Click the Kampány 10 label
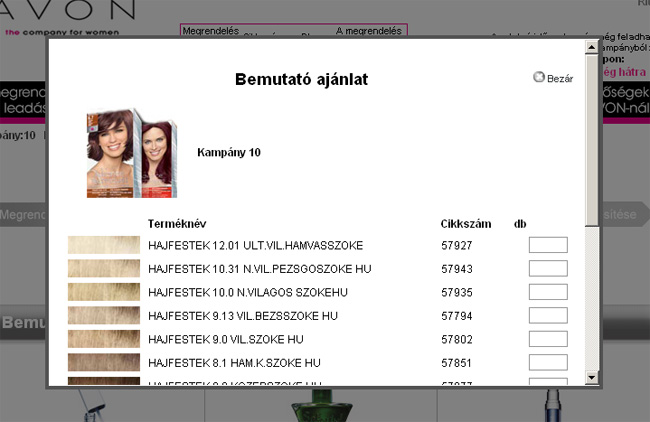 tap(229, 153)
